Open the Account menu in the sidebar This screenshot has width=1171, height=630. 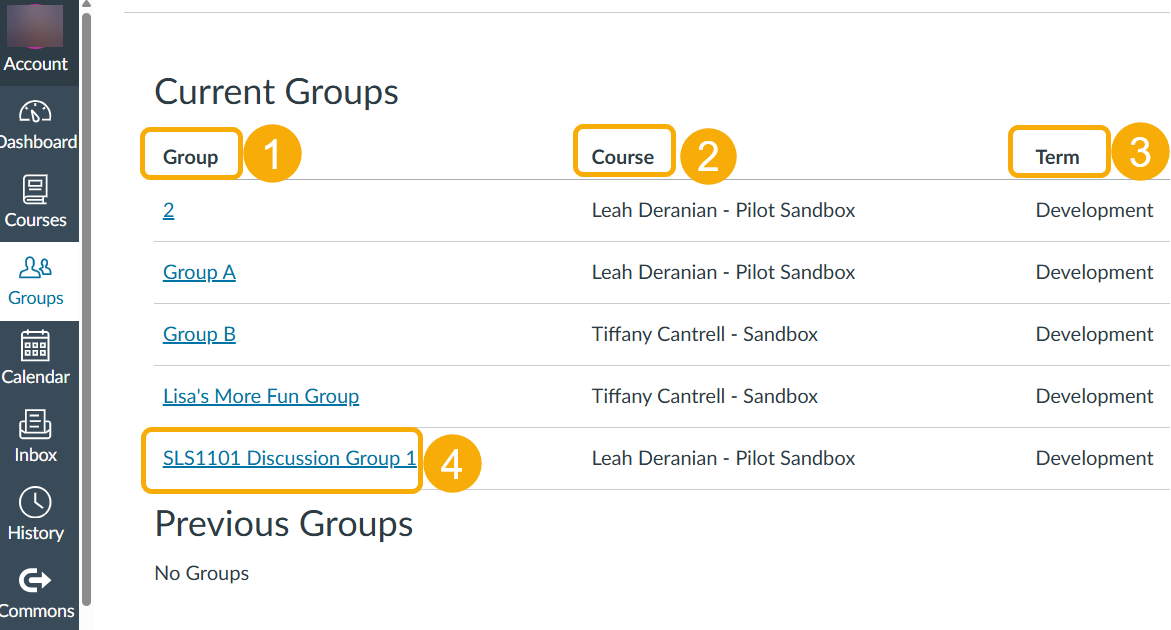[x=36, y=45]
